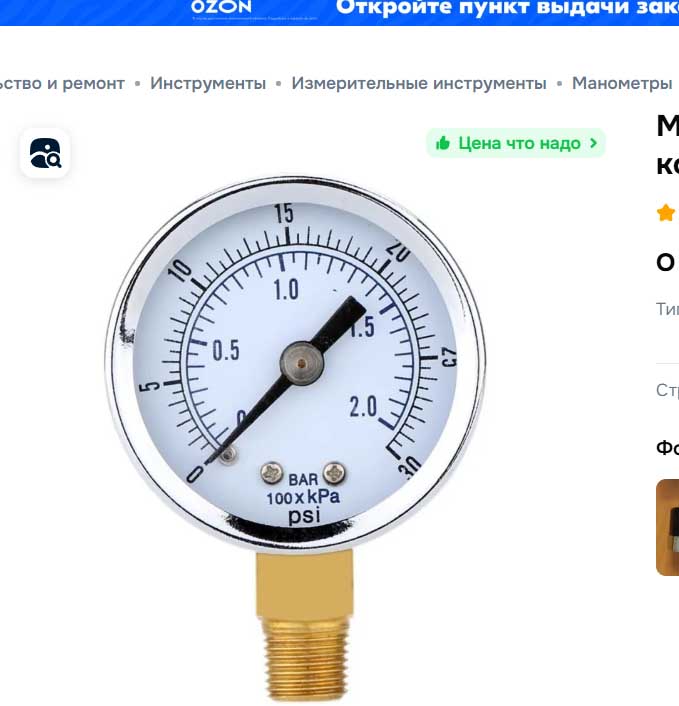The height and width of the screenshot is (706, 679).
Task: Open the search-by-photo similar items icon
Action: coord(45,153)
